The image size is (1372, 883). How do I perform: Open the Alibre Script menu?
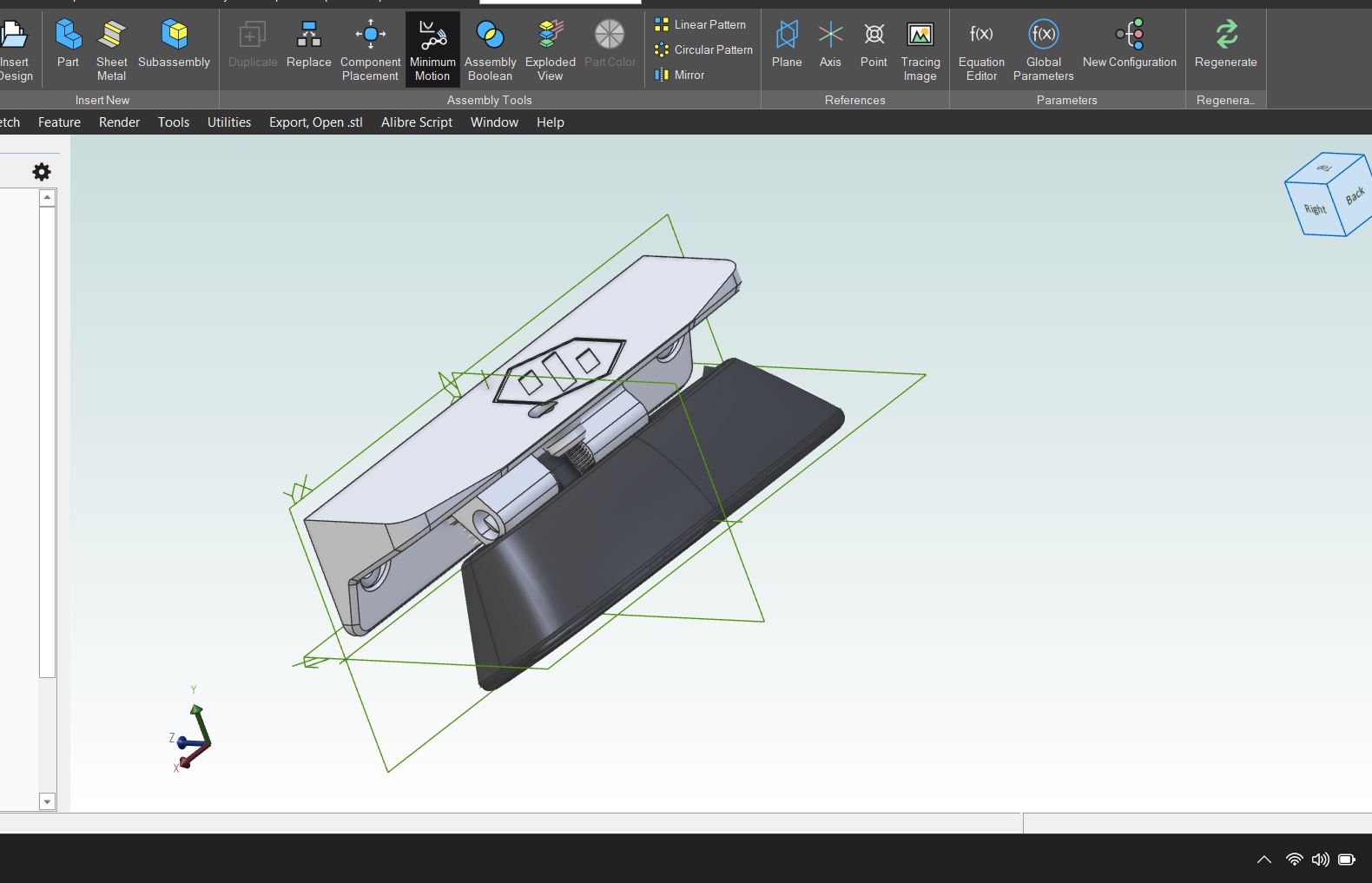[x=417, y=122]
